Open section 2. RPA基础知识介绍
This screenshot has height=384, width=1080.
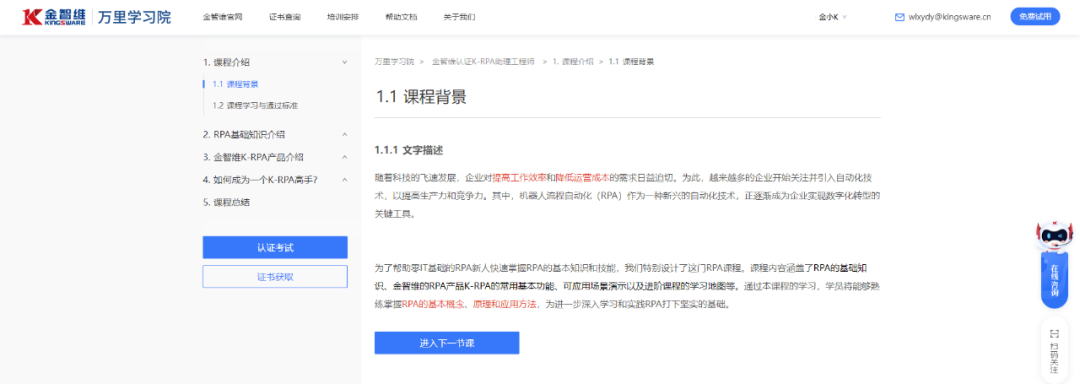coord(244,134)
